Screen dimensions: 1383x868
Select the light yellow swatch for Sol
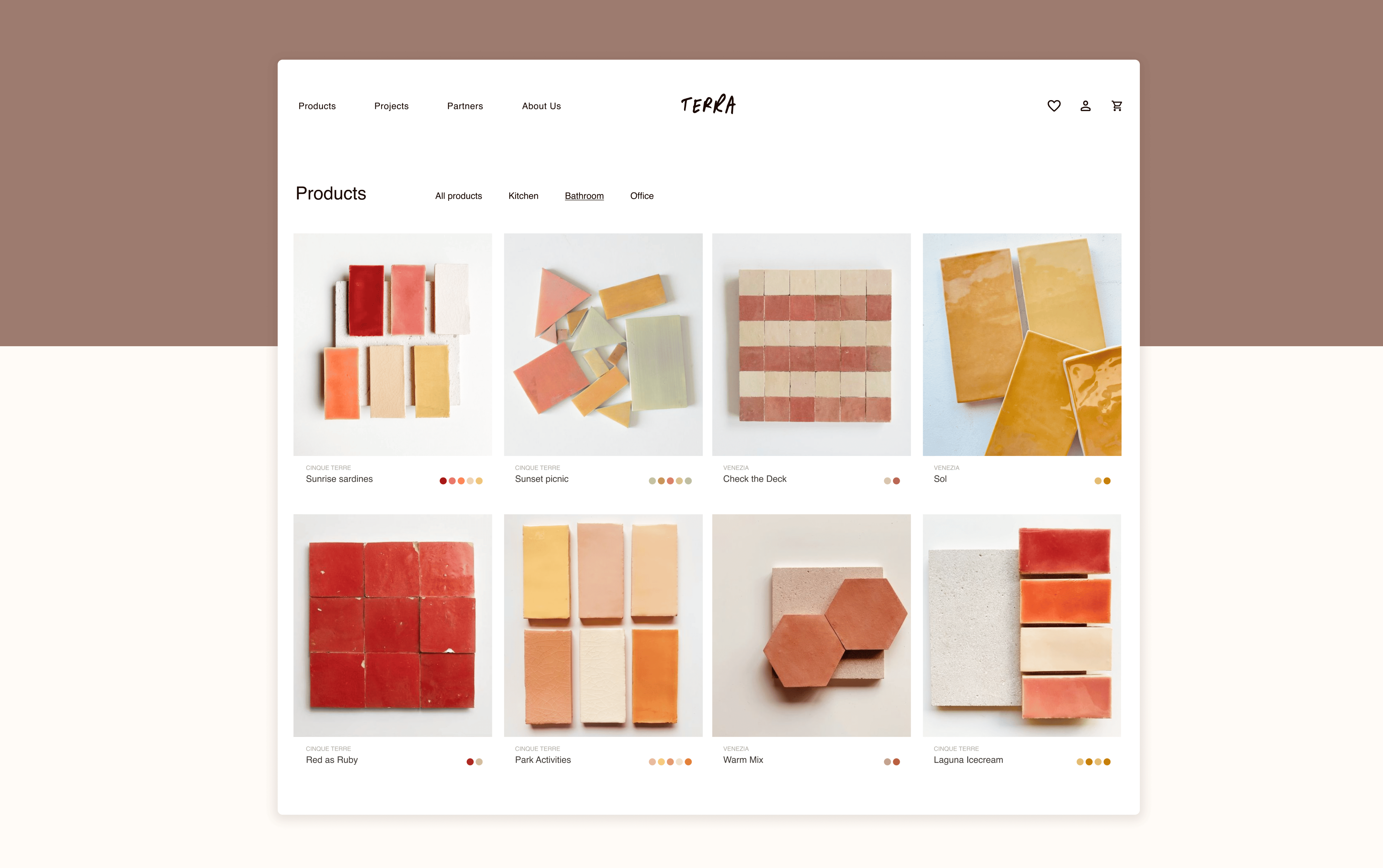[x=1098, y=481]
